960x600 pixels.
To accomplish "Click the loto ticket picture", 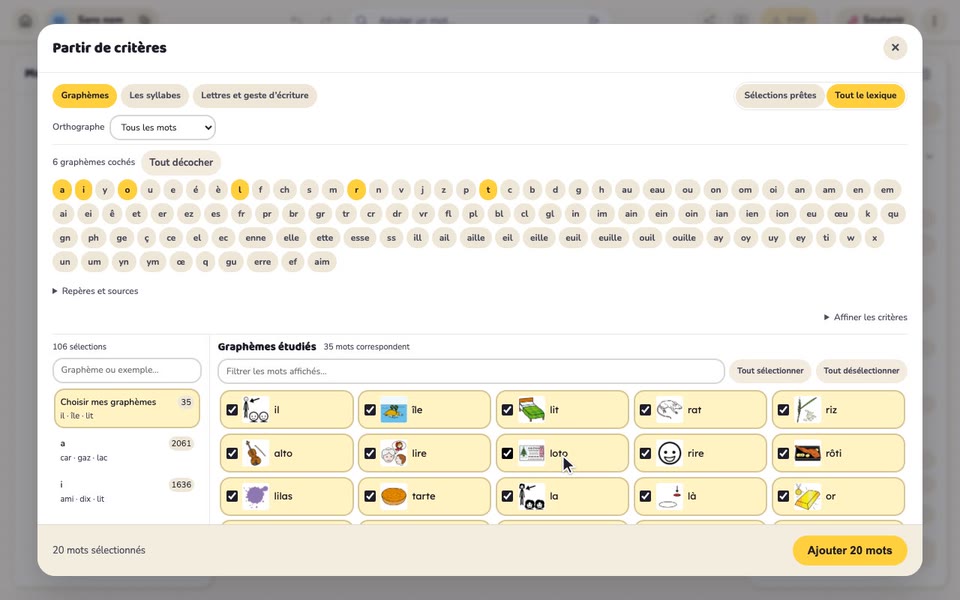I will [x=531, y=453].
